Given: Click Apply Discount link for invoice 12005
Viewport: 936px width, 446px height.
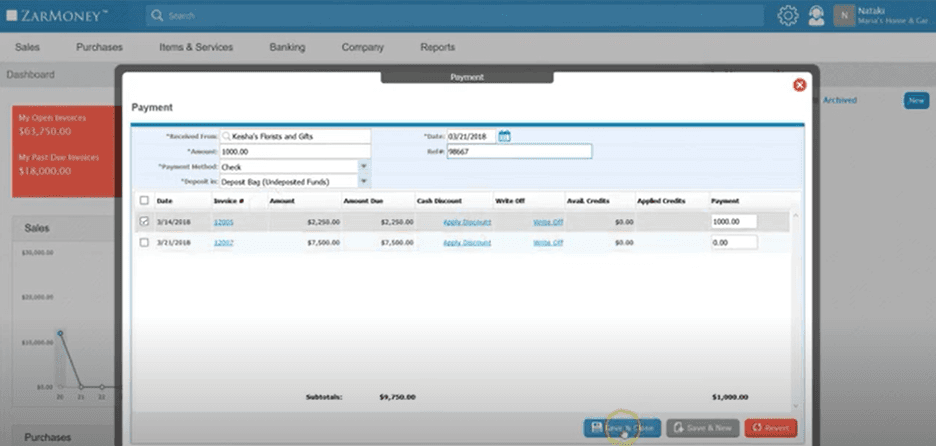Looking at the screenshot, I should 467,221.
